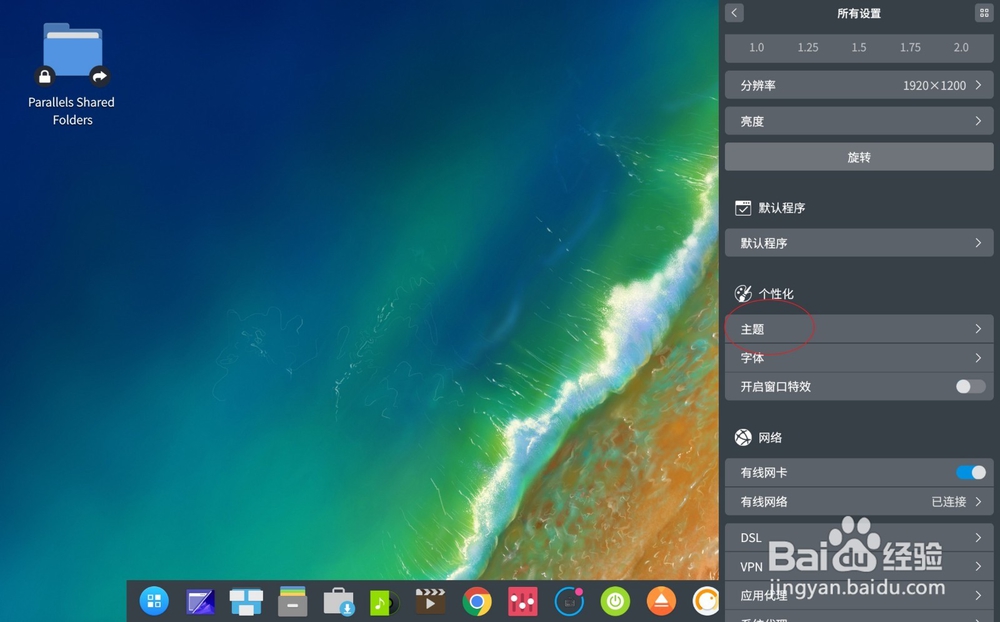Click the grid icon beside 所有设置 title
Screen dimensions: 1000x622
pos(981,12)
